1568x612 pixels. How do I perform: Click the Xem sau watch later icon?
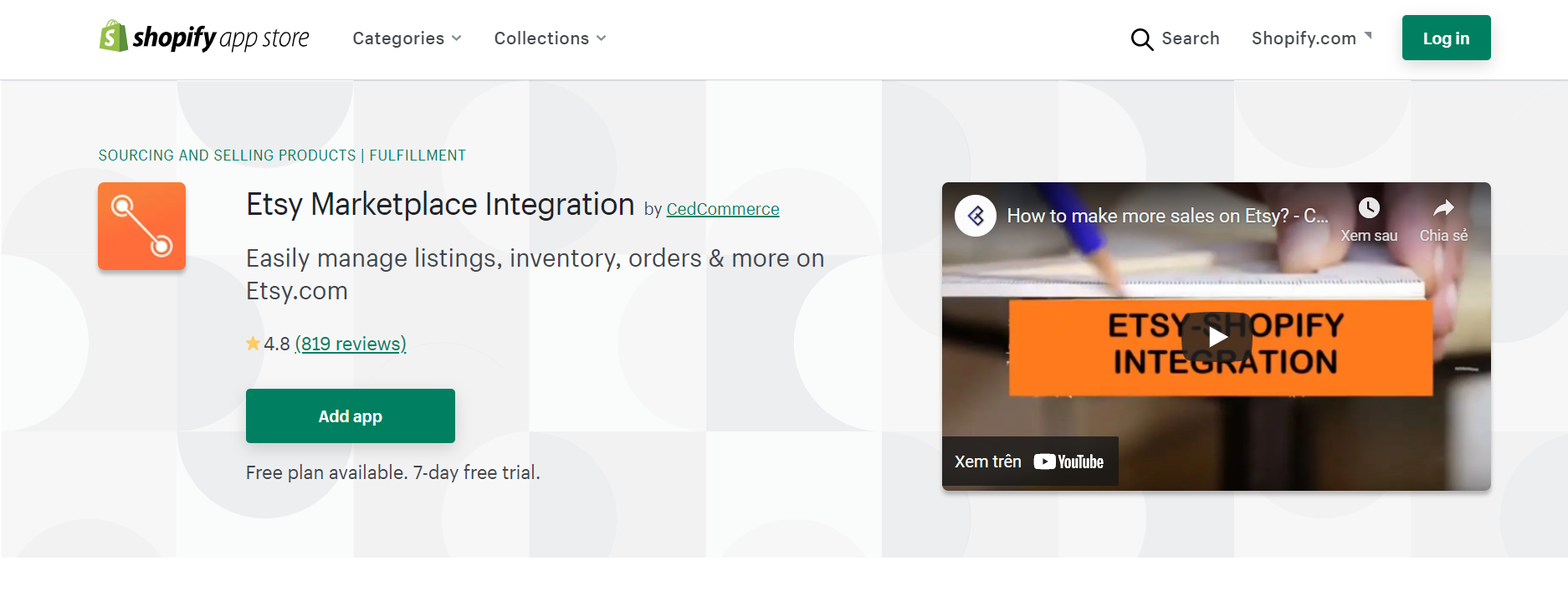point(1369,220)
